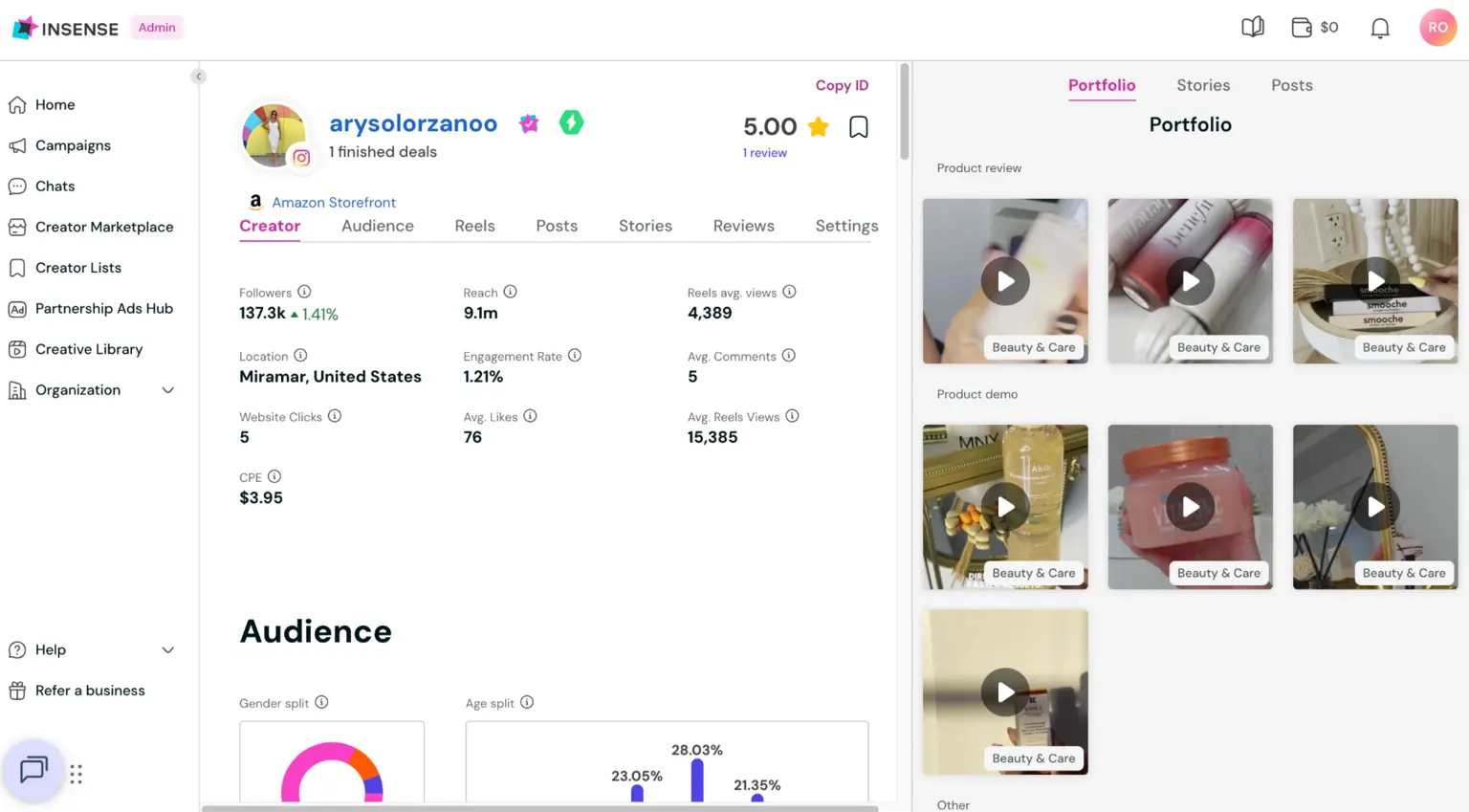Select Posts tab in right panel
Viewport: 1469px width, 812px height.
(1291, 85)
